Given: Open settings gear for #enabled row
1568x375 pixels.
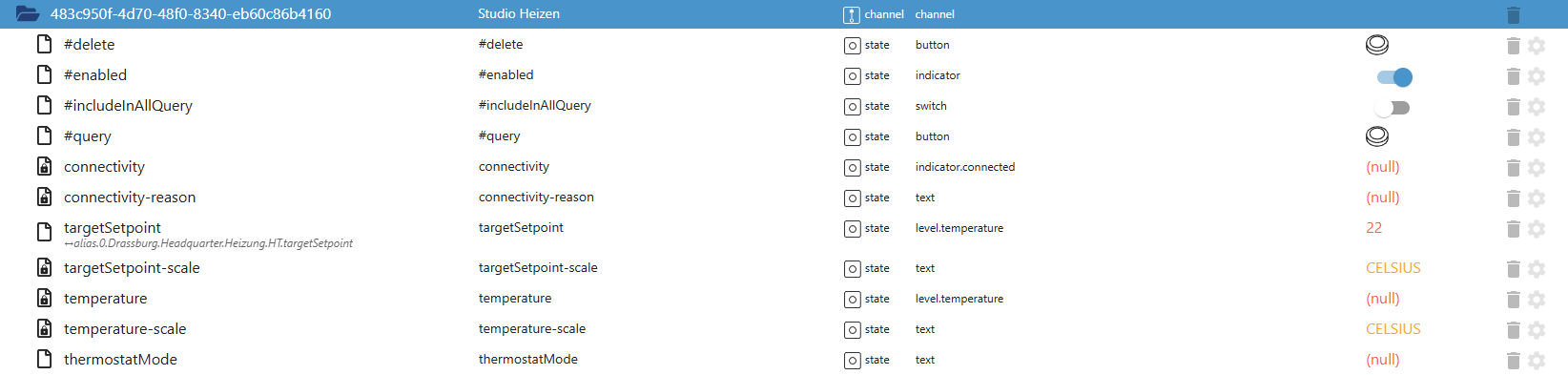Looking at the screenshot, I should (x=1537, y=75).
